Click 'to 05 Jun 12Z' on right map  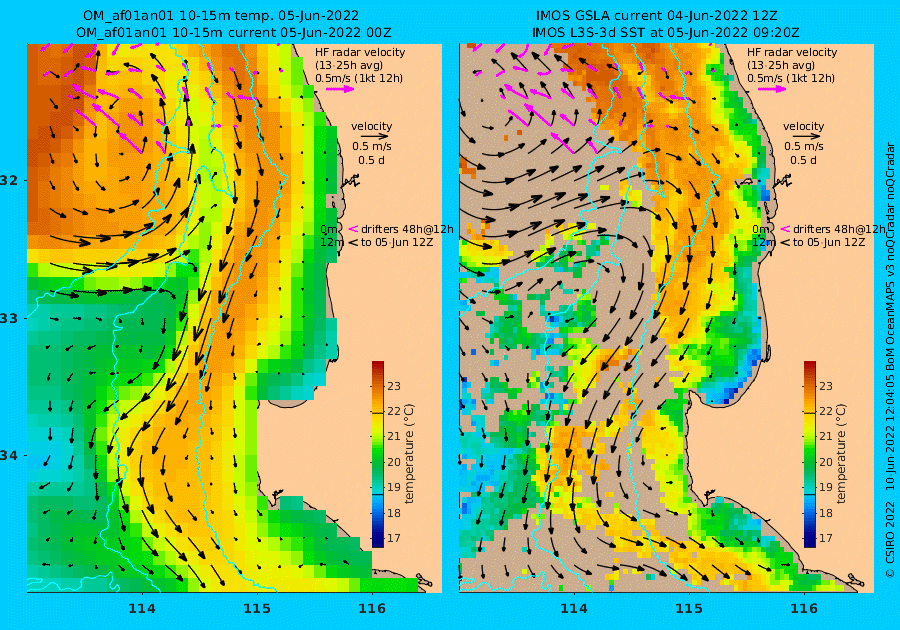click(x=828, y=242)
